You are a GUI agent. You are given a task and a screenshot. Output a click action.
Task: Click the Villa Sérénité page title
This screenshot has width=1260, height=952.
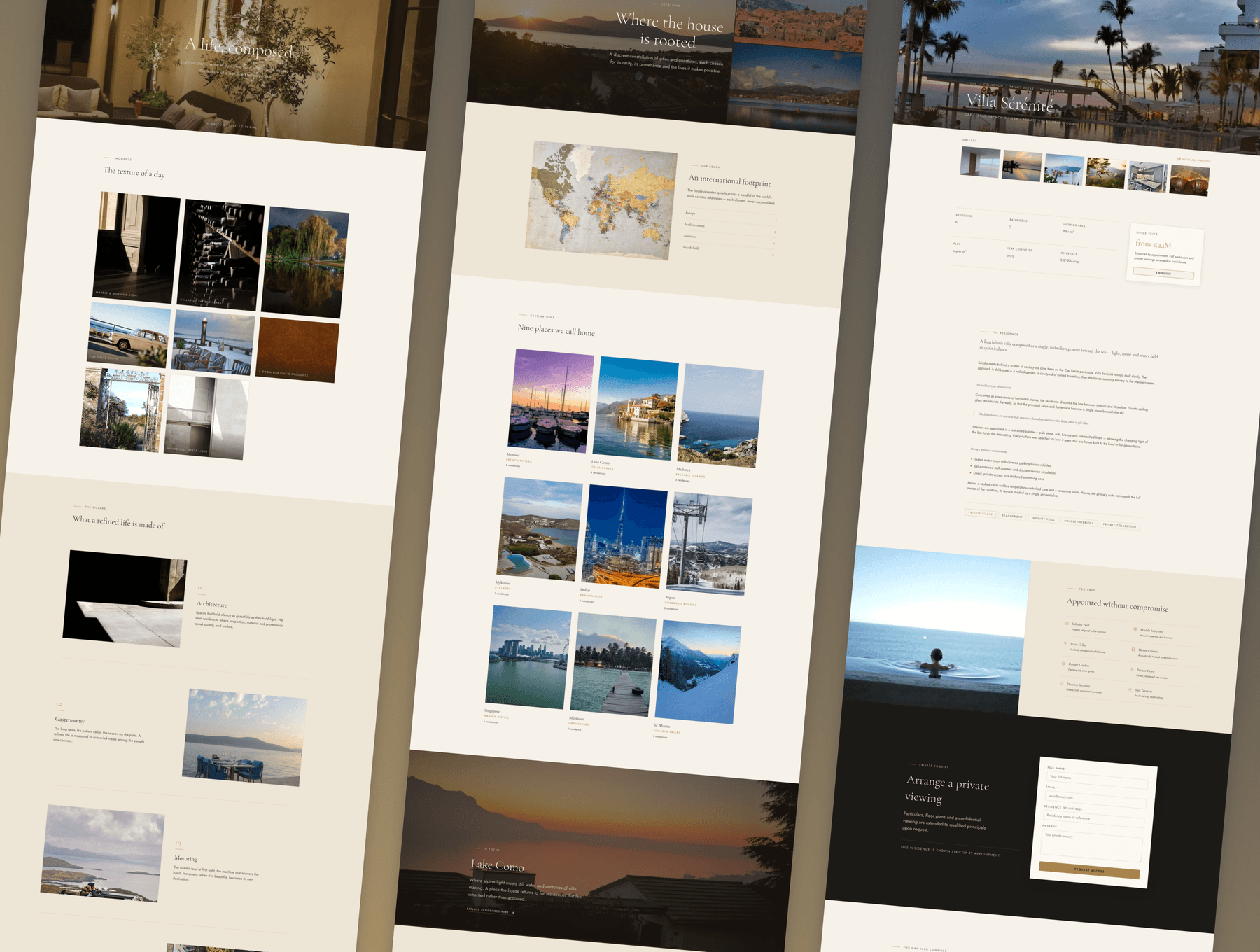1009,103
